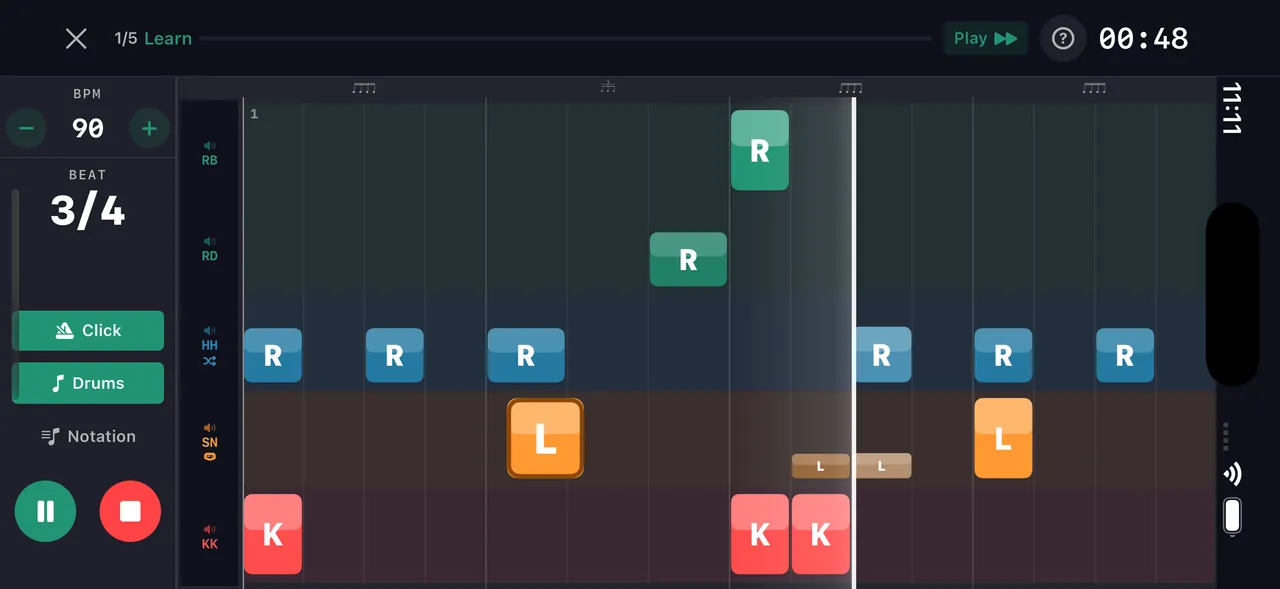This screenshot has width=1280, height=589.
Task: Select the RB track R note block
Action: click(760, 150)
